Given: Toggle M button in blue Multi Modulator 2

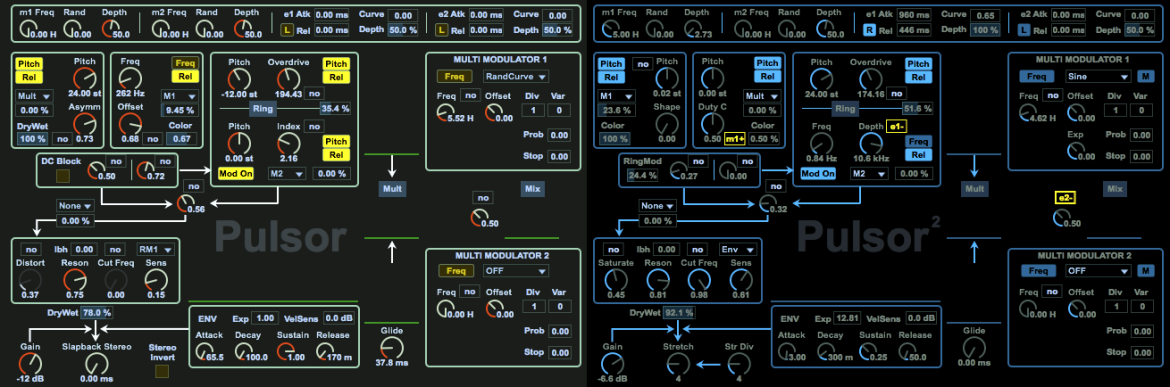Looking at the screenshot, I should pos(1144,271).
